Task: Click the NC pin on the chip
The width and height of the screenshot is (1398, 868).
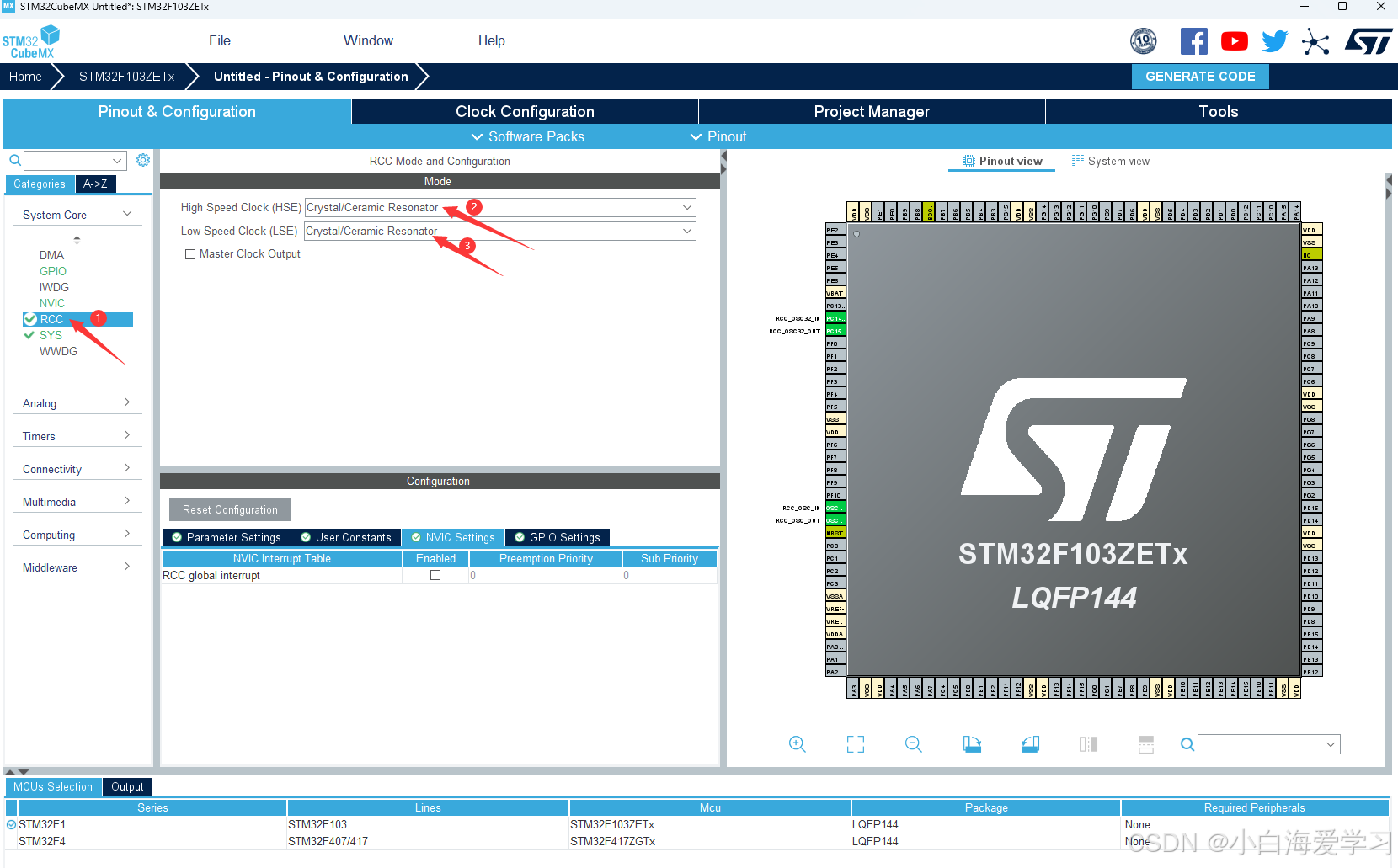Action: pyautogui.click(x=1312, y=255)
